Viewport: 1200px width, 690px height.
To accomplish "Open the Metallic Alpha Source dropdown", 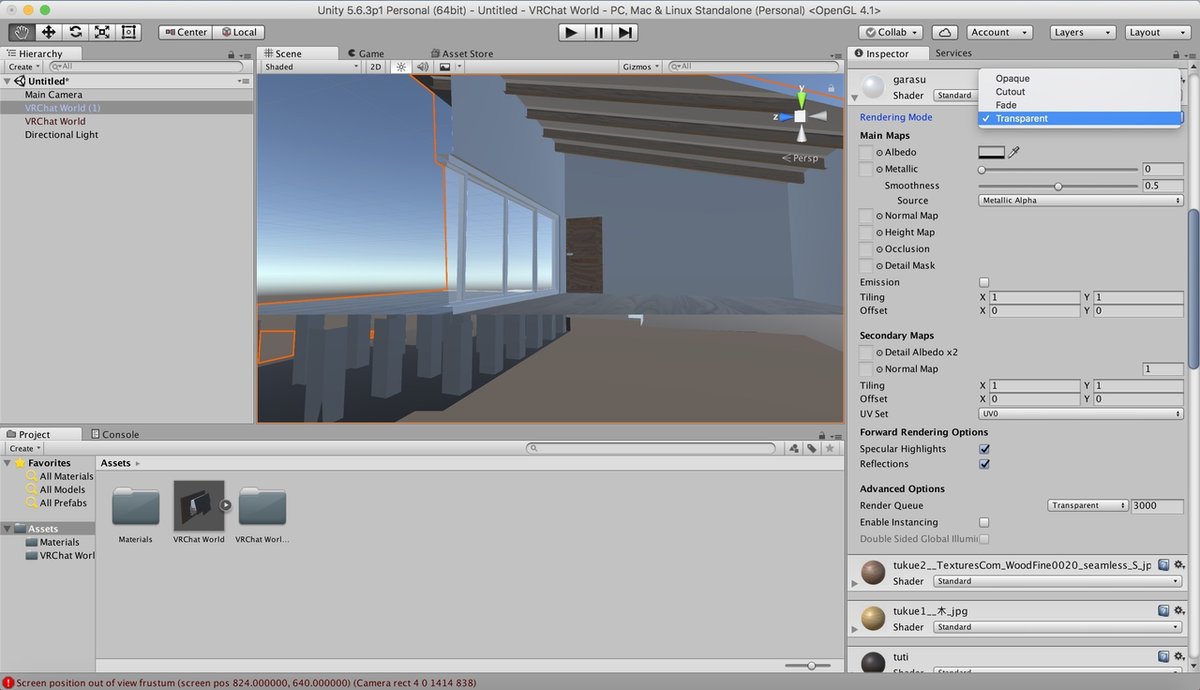I will 1080,199.
